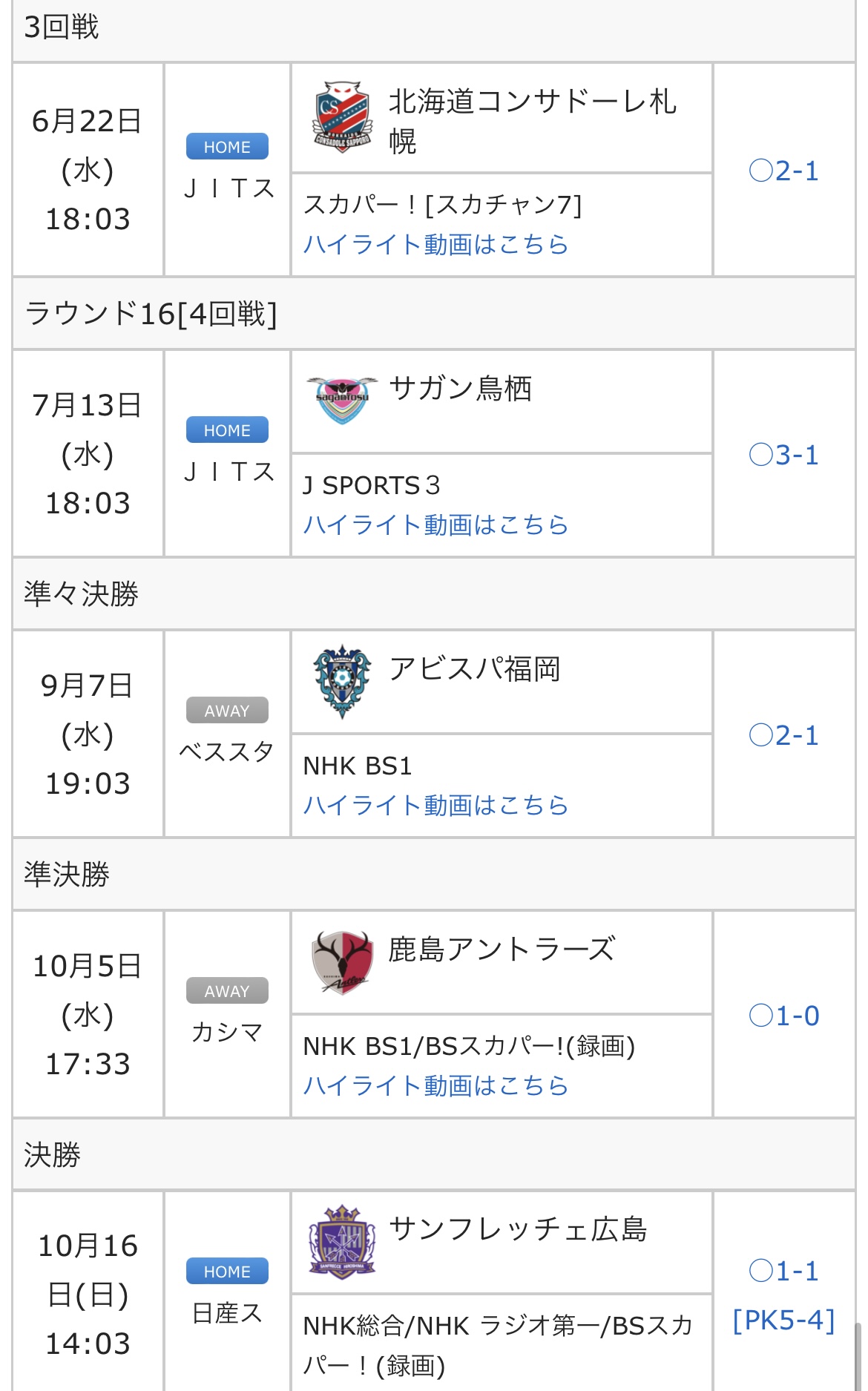This screenshot has height=1391, width=868.
Task: Click the HOME badge for July 13 match
Action: click(227, 430)
